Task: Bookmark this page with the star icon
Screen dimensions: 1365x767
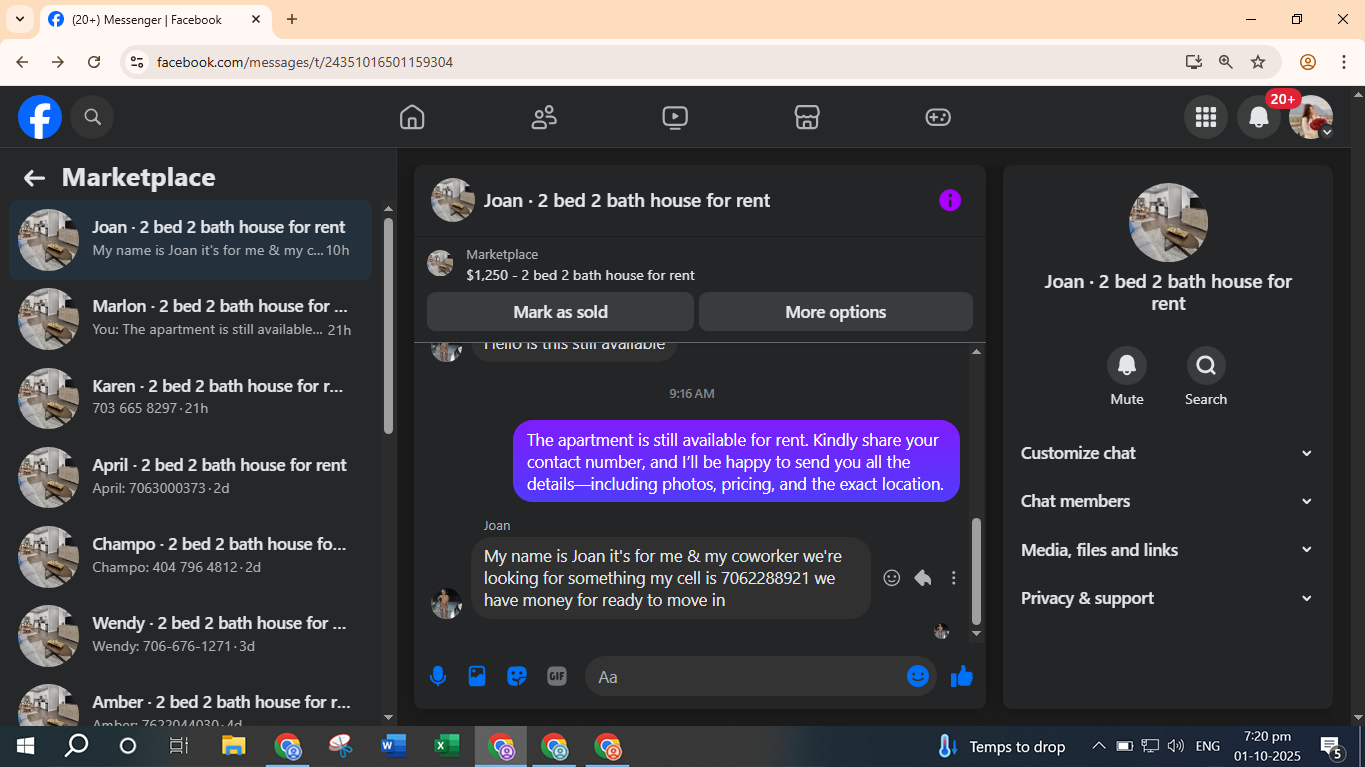Action: click(x=1258, y=62)
